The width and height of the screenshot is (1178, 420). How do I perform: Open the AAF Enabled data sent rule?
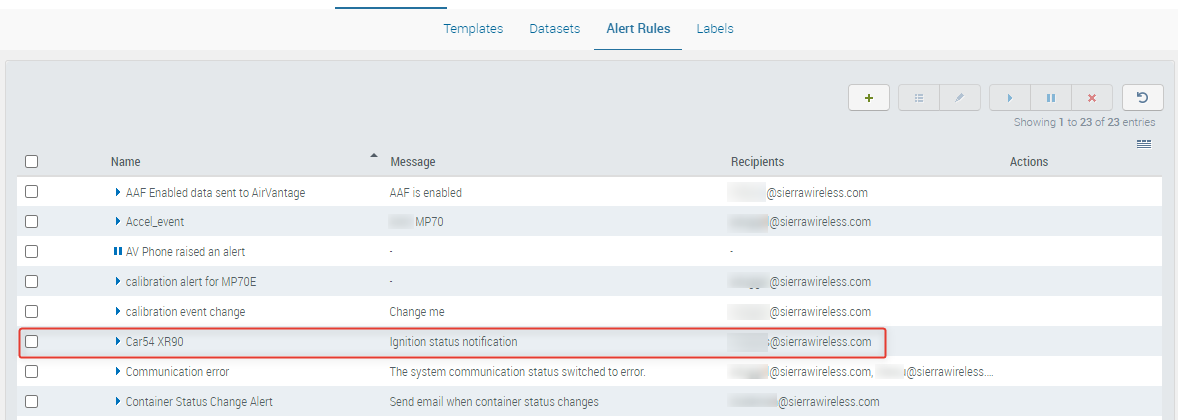215,193
